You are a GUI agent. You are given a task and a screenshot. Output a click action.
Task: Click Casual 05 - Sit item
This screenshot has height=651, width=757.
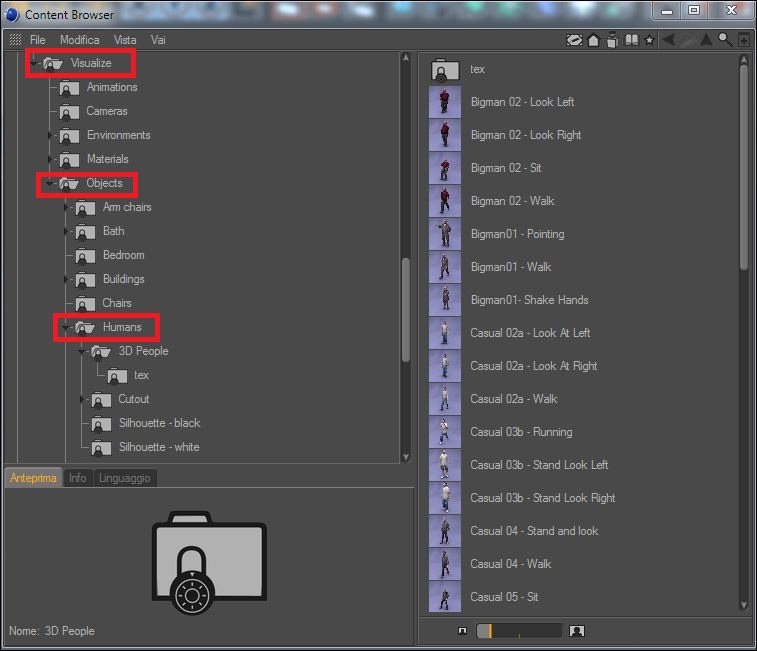[x=484, y=597]
